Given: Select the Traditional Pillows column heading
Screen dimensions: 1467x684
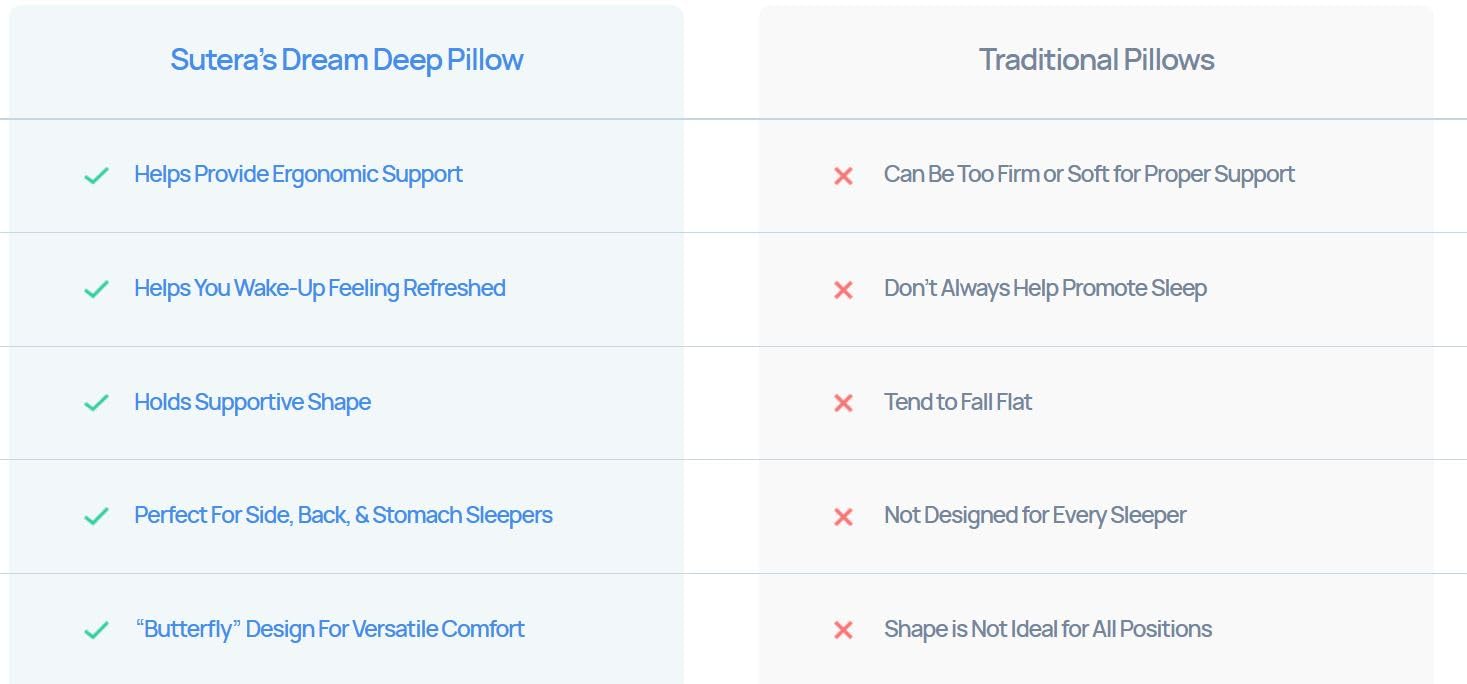Looking at the screenshot, I should [1096, 60].
